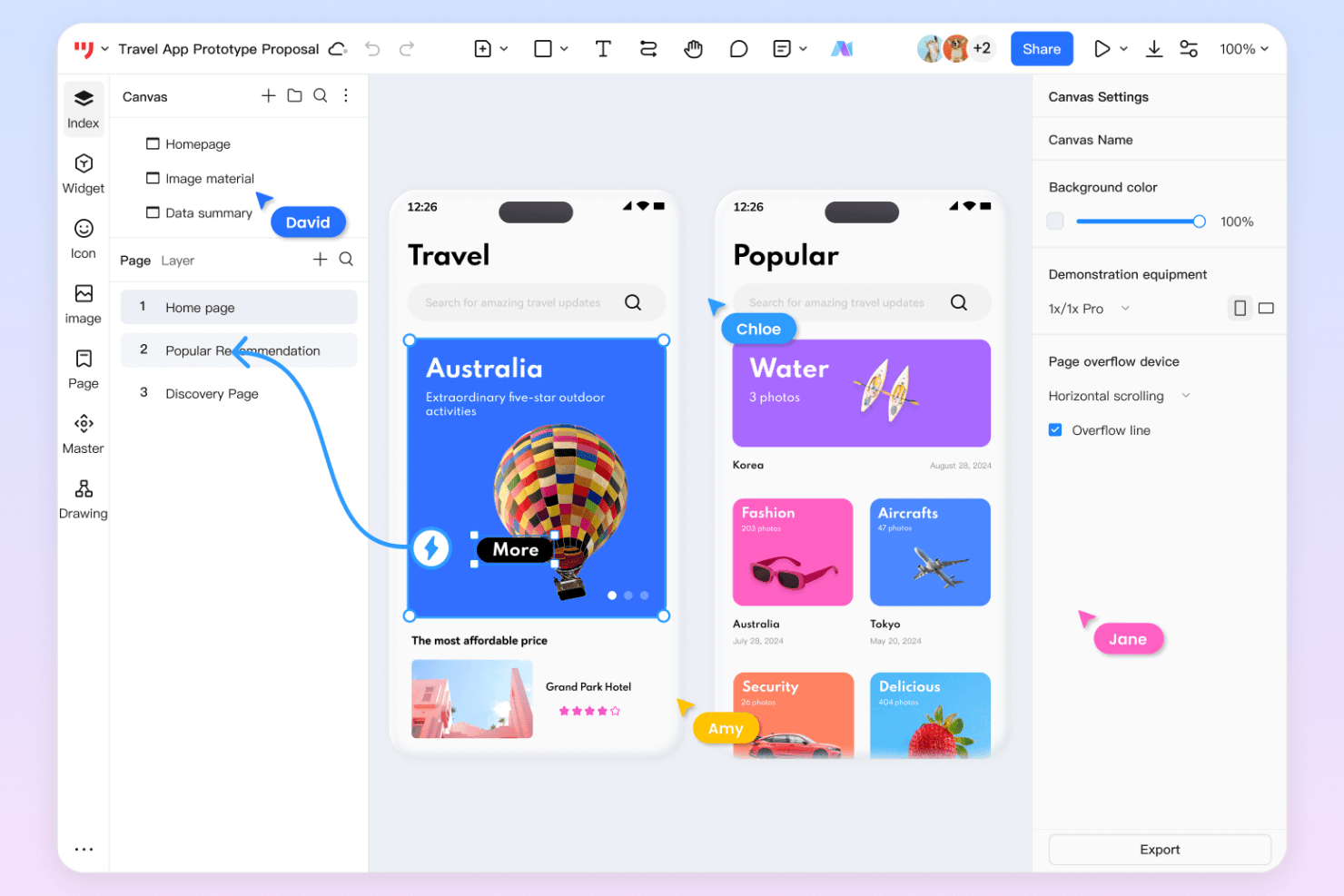This screenshot has height=896, width=1344.
Task: Select the Data summary canvas
Action: [200, 213]
